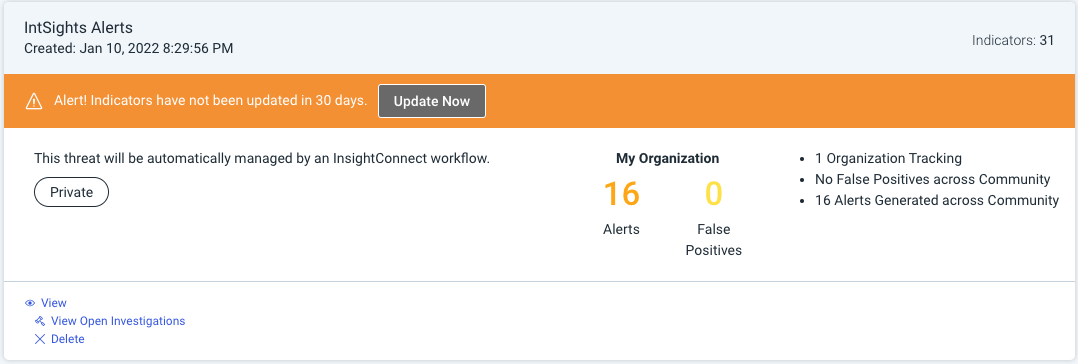Click the Indicators: 31 count
The width and height of the screenshot is (1078, 364).
(x=1013, y=41)
